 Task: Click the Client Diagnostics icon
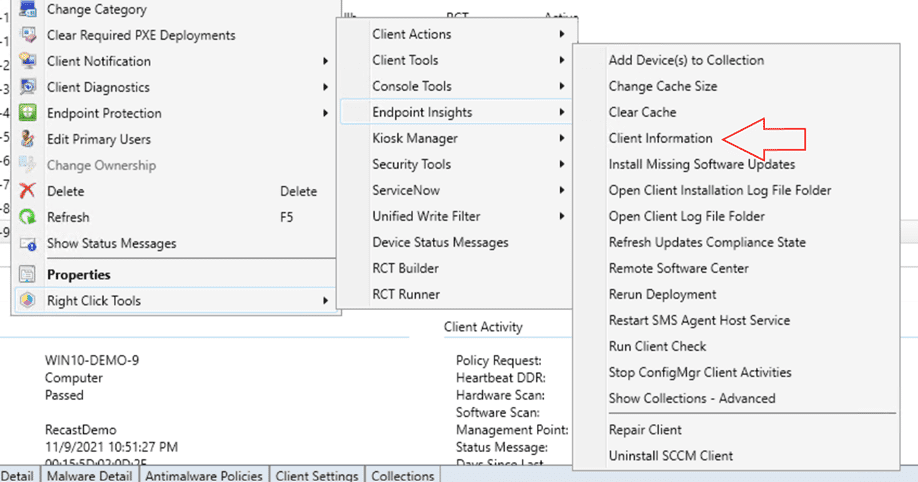click(28, 87)
